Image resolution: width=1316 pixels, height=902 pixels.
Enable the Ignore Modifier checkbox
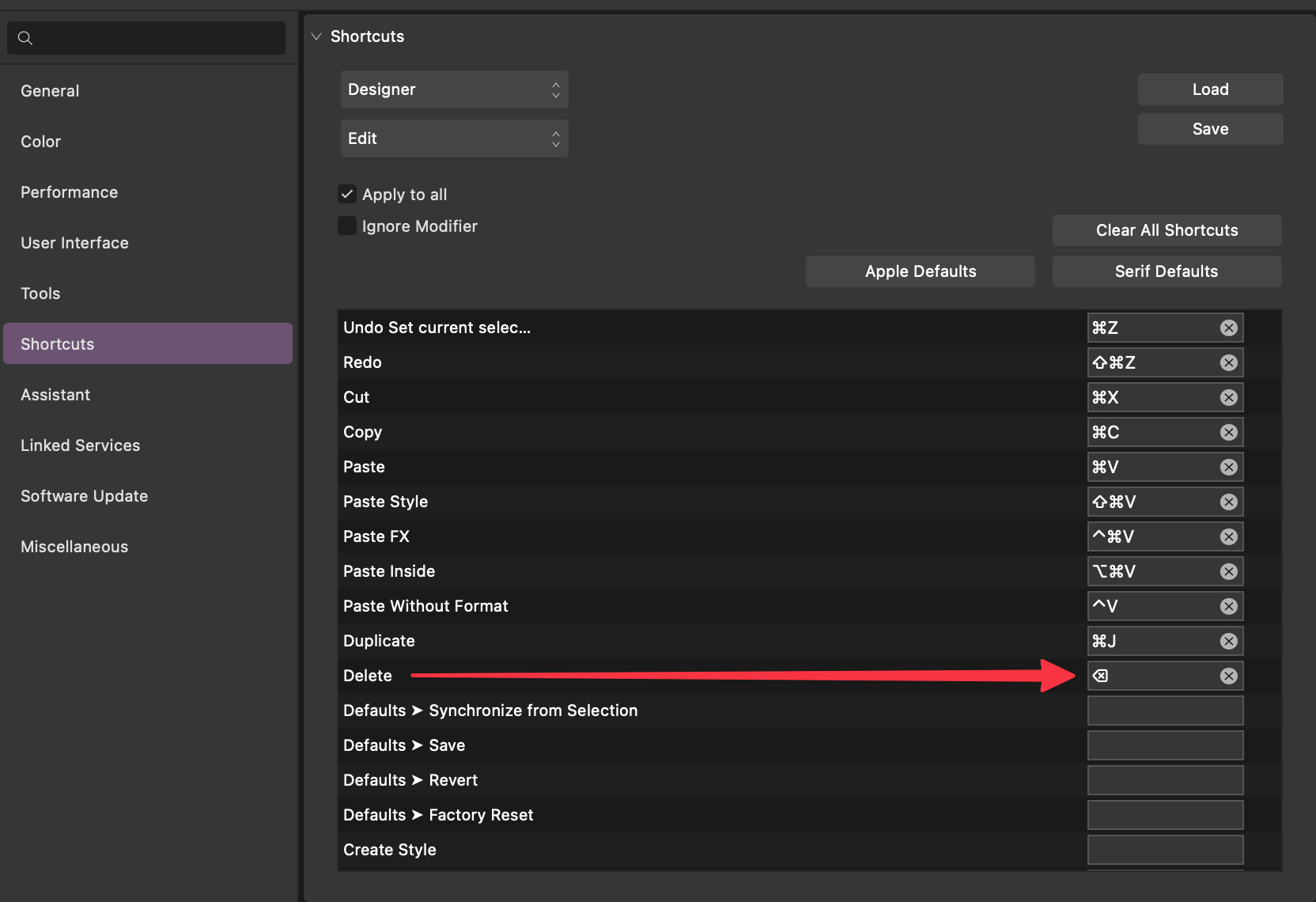point(346,225)
